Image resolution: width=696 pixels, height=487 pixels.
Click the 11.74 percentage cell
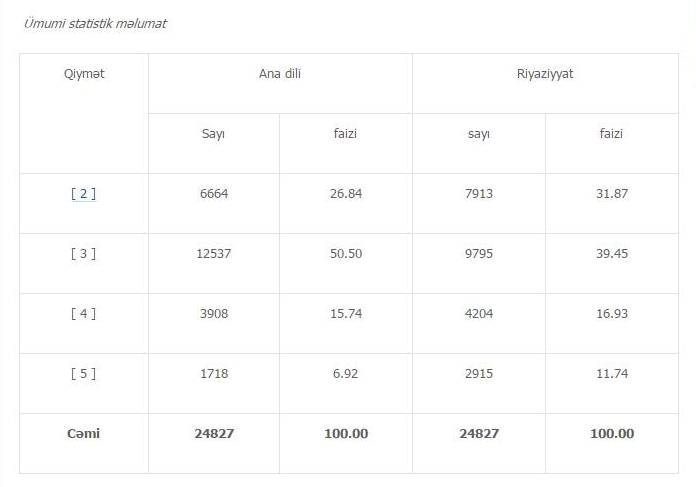(x=612, y=374)
